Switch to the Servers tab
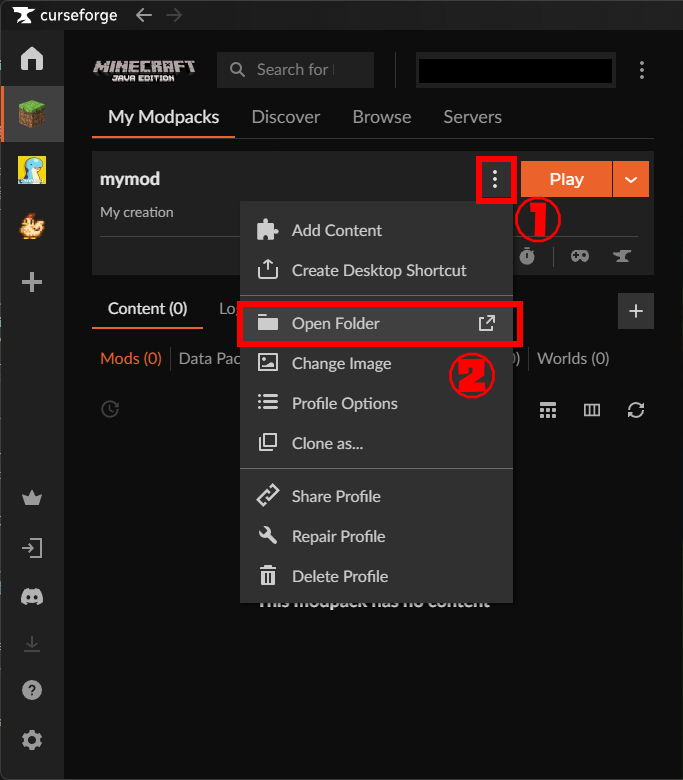This screenshot has height=780, width=683. pos(472,117)
